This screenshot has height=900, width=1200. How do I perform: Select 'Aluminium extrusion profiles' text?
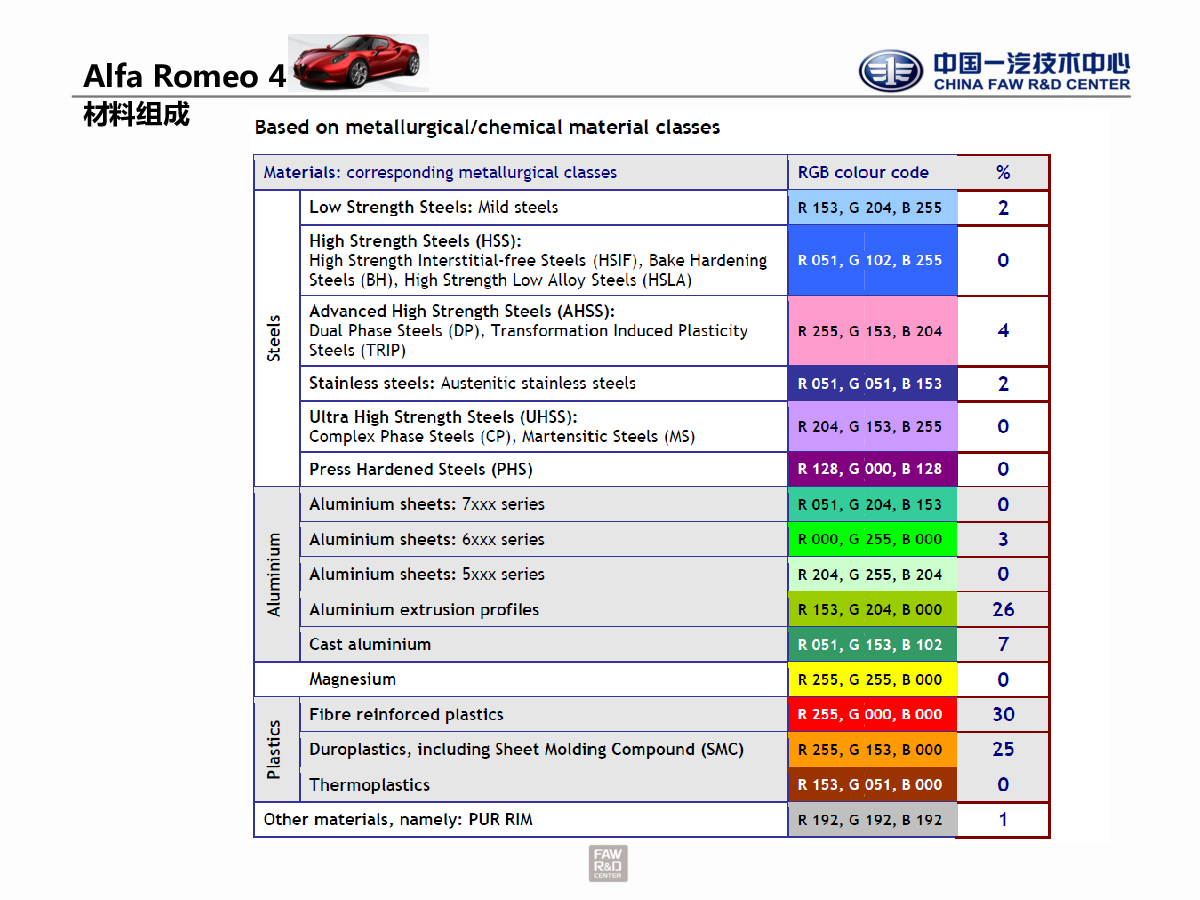click(424, 609)
